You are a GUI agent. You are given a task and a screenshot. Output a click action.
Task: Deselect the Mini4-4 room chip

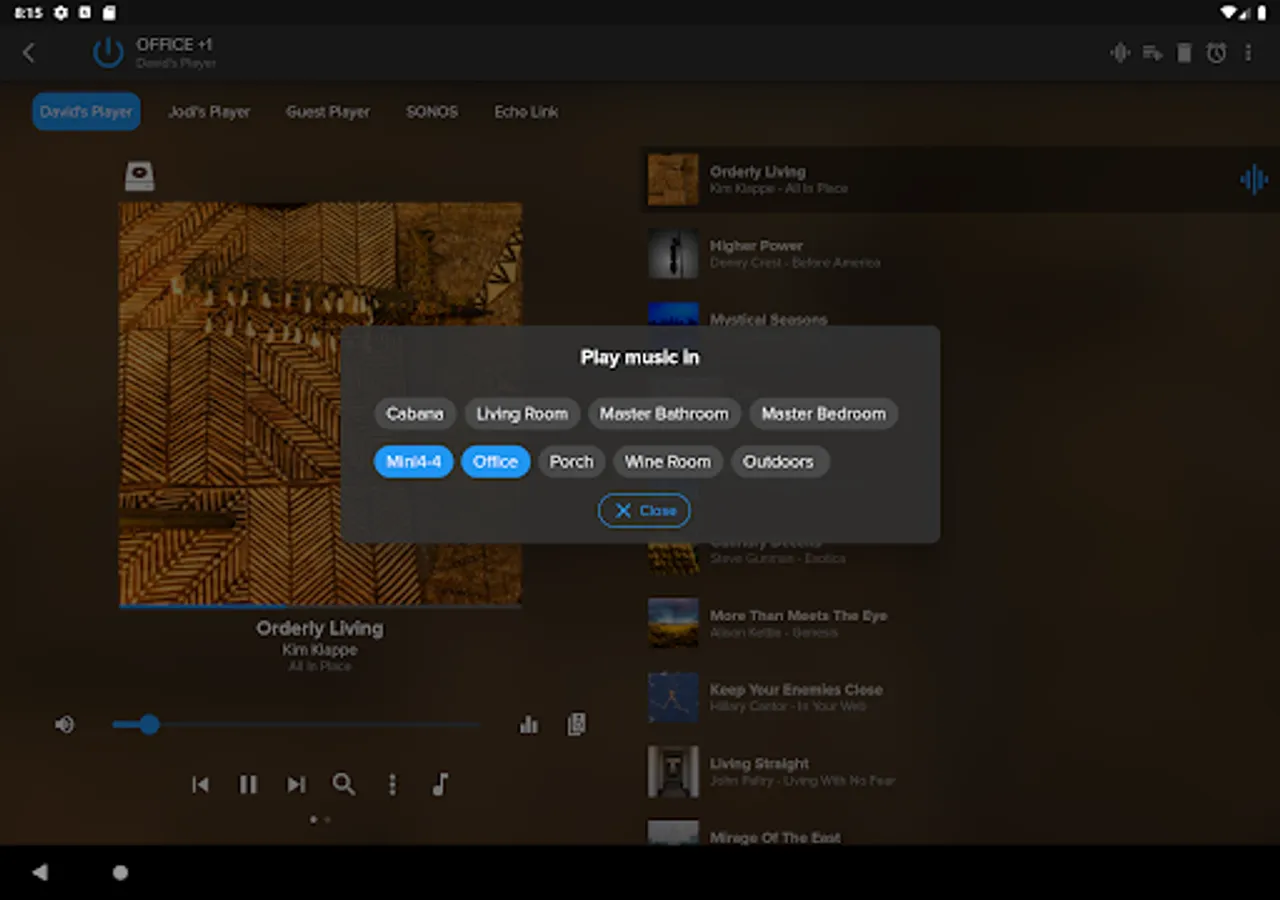tap(414, 462)
